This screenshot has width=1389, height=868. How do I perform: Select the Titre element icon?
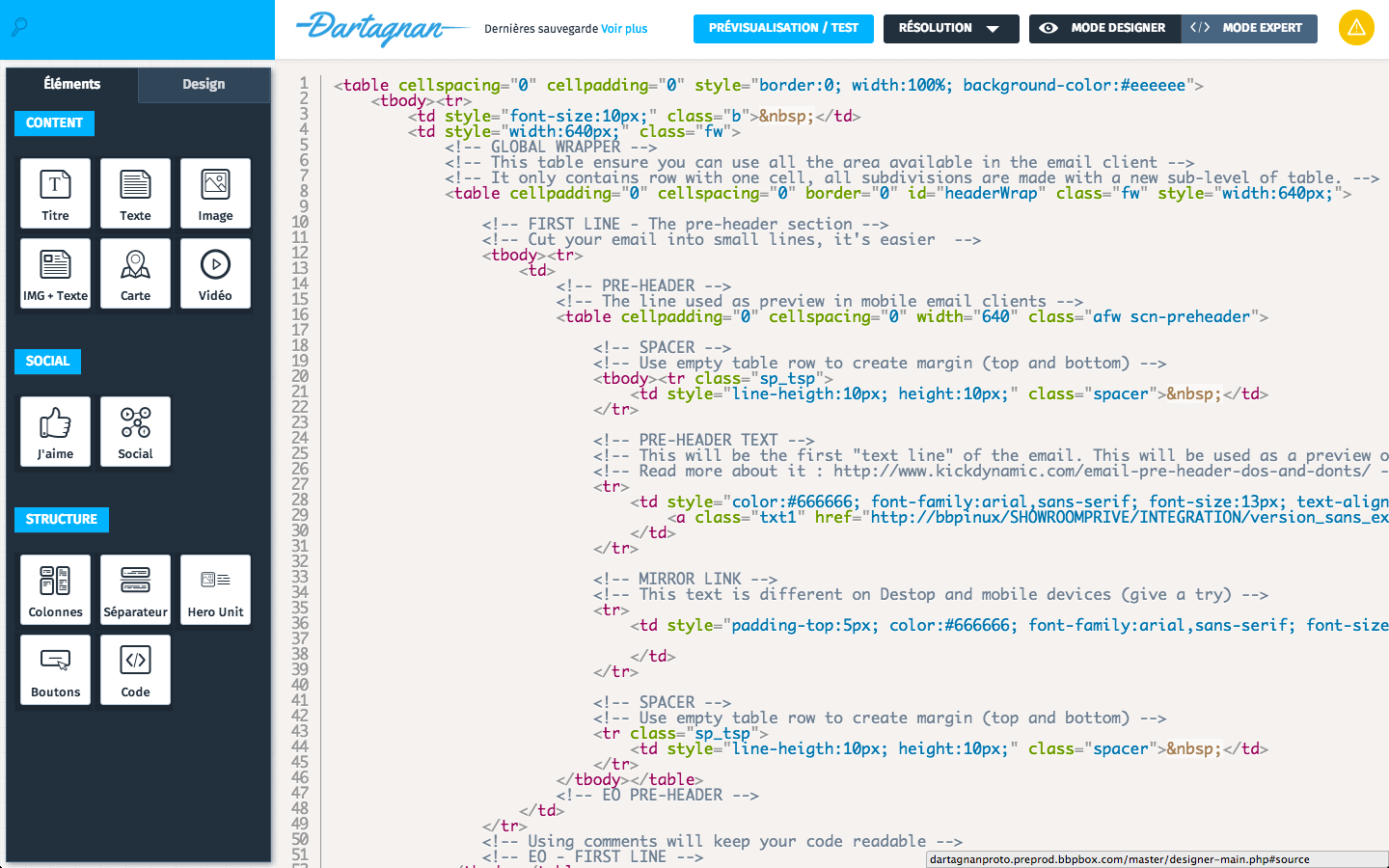55,193
